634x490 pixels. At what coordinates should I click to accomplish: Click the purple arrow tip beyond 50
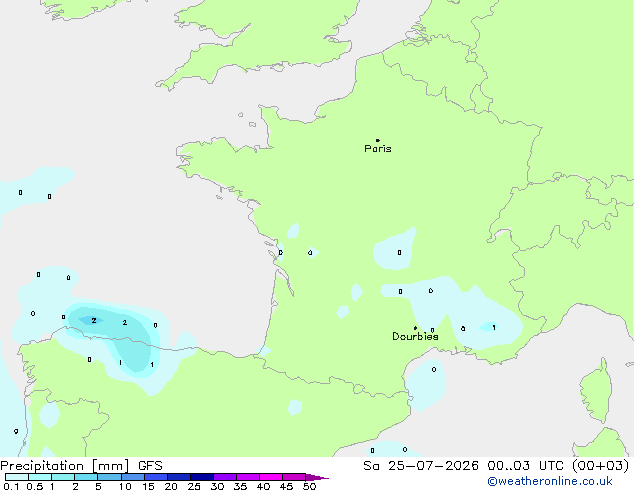pyautogui.click(x=317, y=477)
